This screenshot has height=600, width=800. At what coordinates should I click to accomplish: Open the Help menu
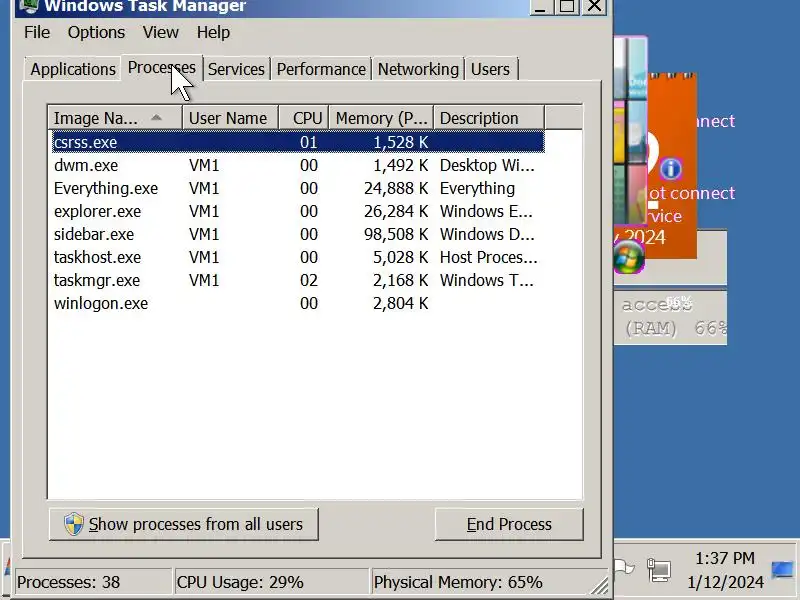pos(213,32)
